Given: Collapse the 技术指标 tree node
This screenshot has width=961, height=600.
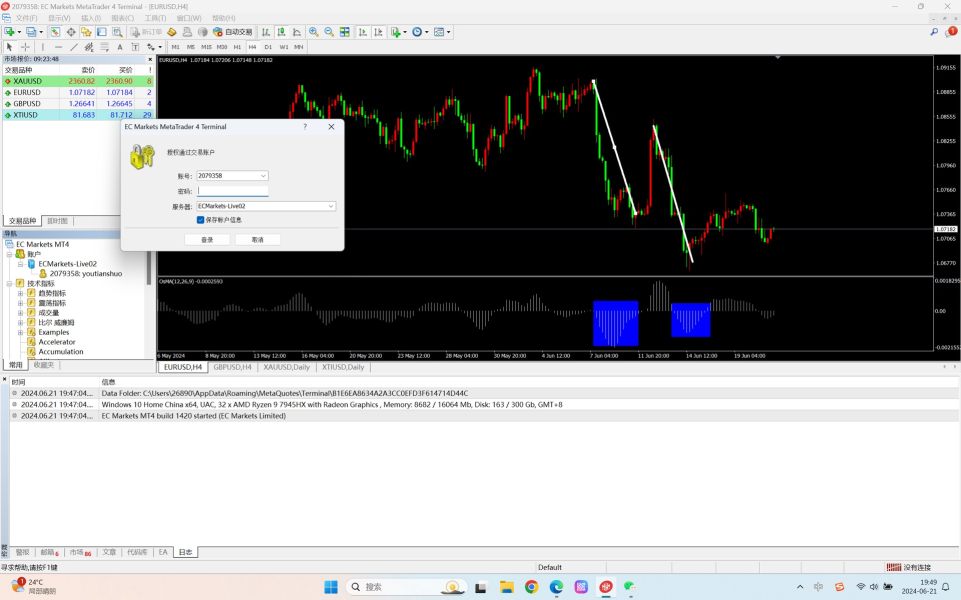Looking at the screenshot, I should (x=9, y=284).
